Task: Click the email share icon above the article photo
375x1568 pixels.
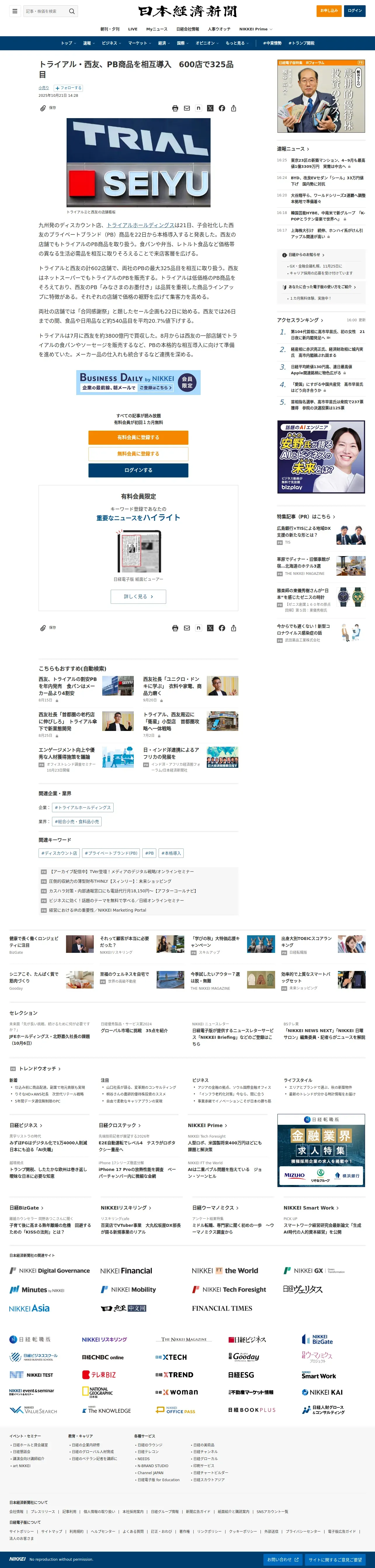Action: tap(187, 108)
